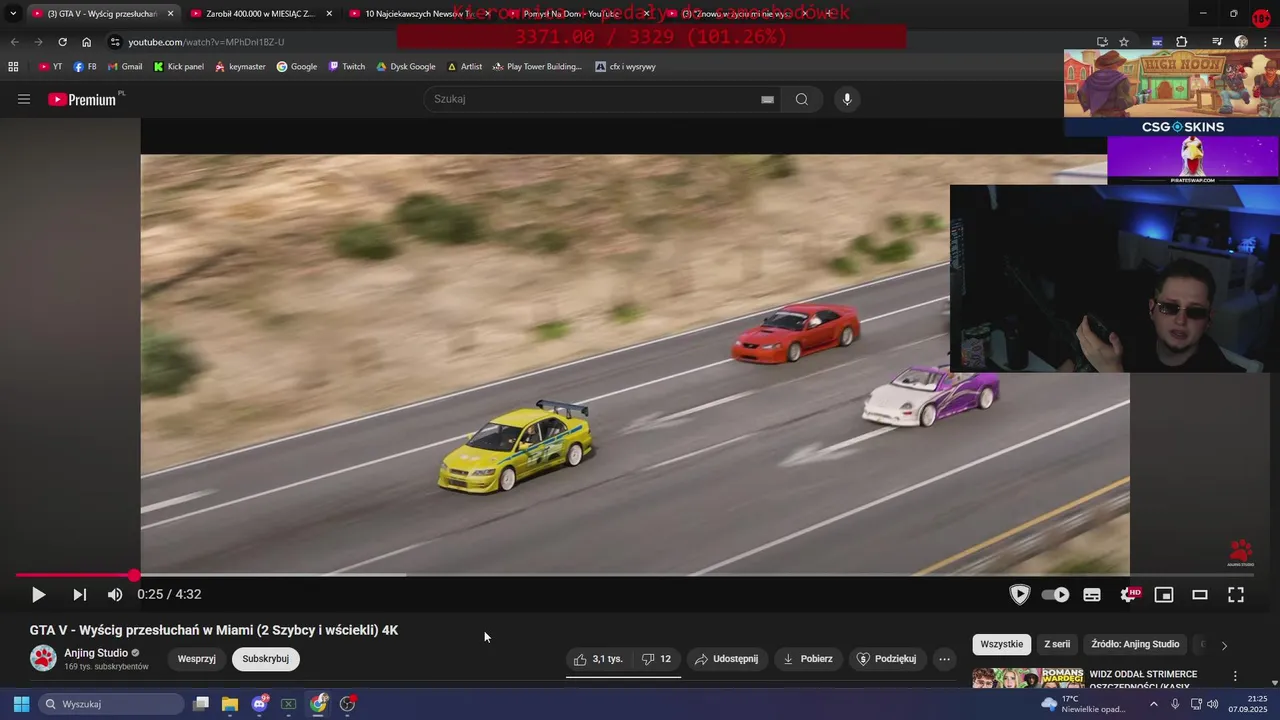Start voice search with microphone
This screenshot has height=720, width=1280.
(x=847, y=99)
